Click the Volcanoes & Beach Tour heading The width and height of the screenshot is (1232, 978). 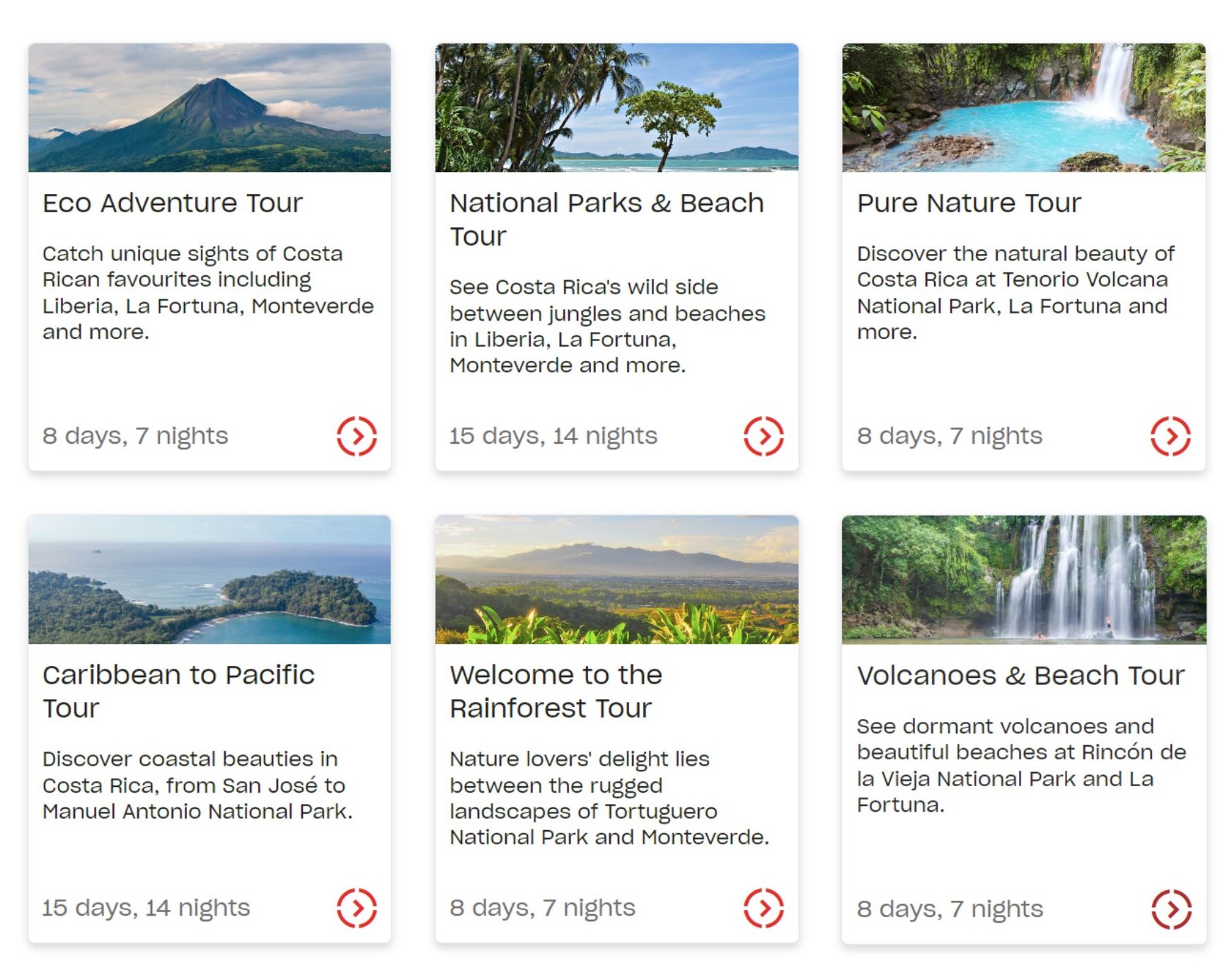[x=1020, y=676]
